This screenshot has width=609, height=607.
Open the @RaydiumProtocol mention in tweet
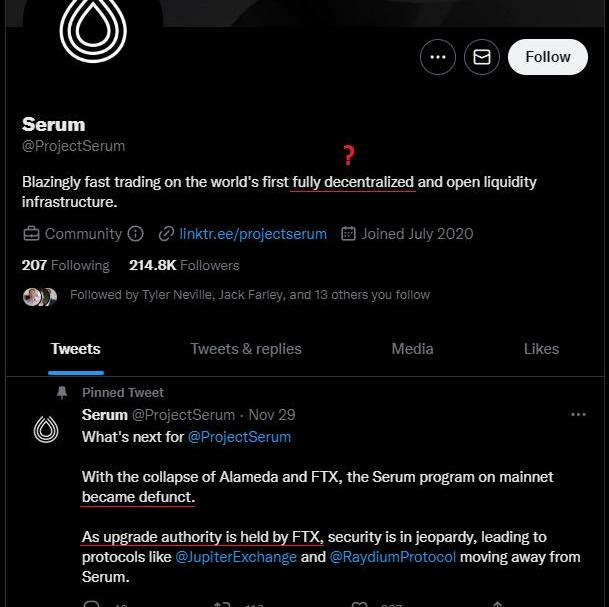(392, 557)
